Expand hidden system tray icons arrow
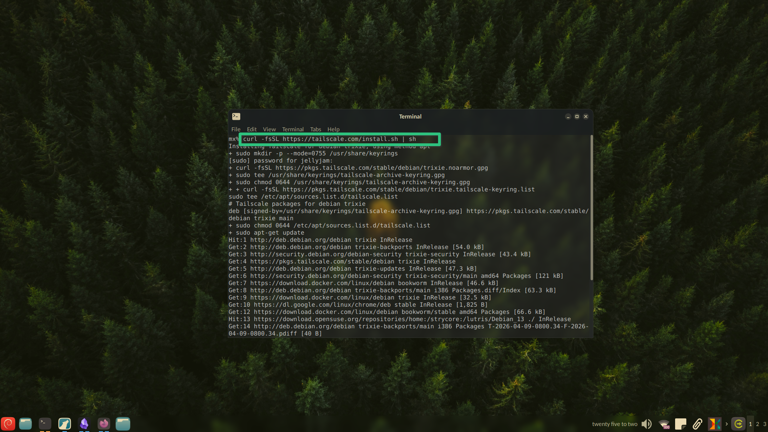This screenshot has height=432, width=768. coord(727,424)
